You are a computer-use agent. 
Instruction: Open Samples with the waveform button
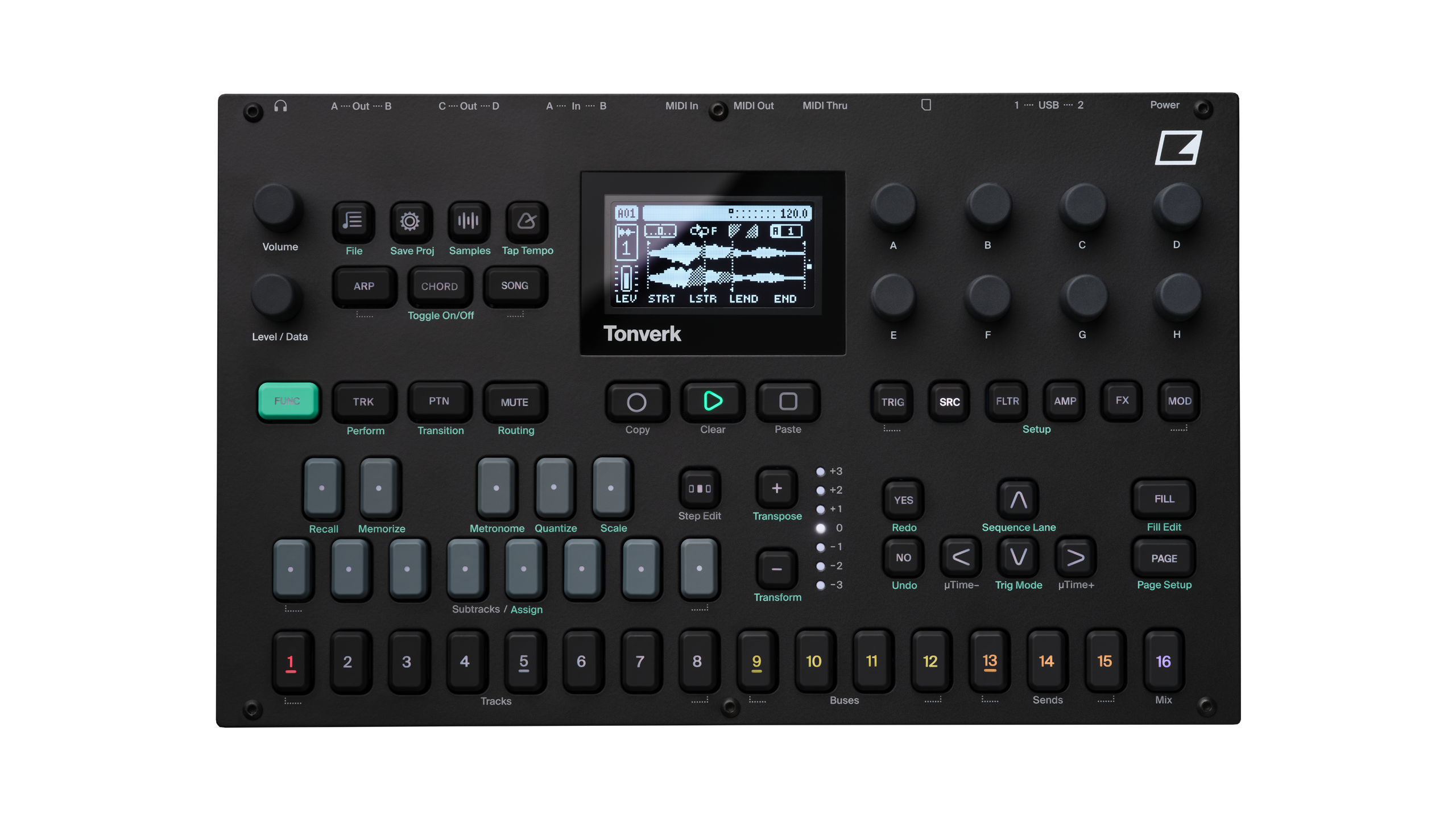(468, 221)
